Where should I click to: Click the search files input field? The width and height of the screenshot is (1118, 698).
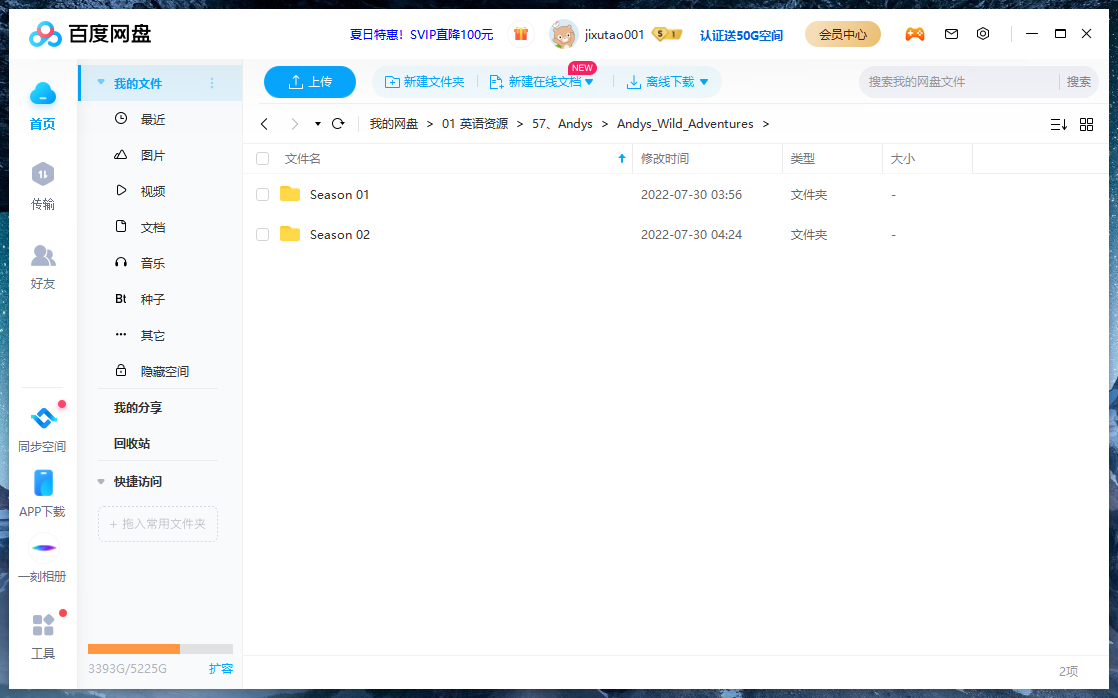959,82
